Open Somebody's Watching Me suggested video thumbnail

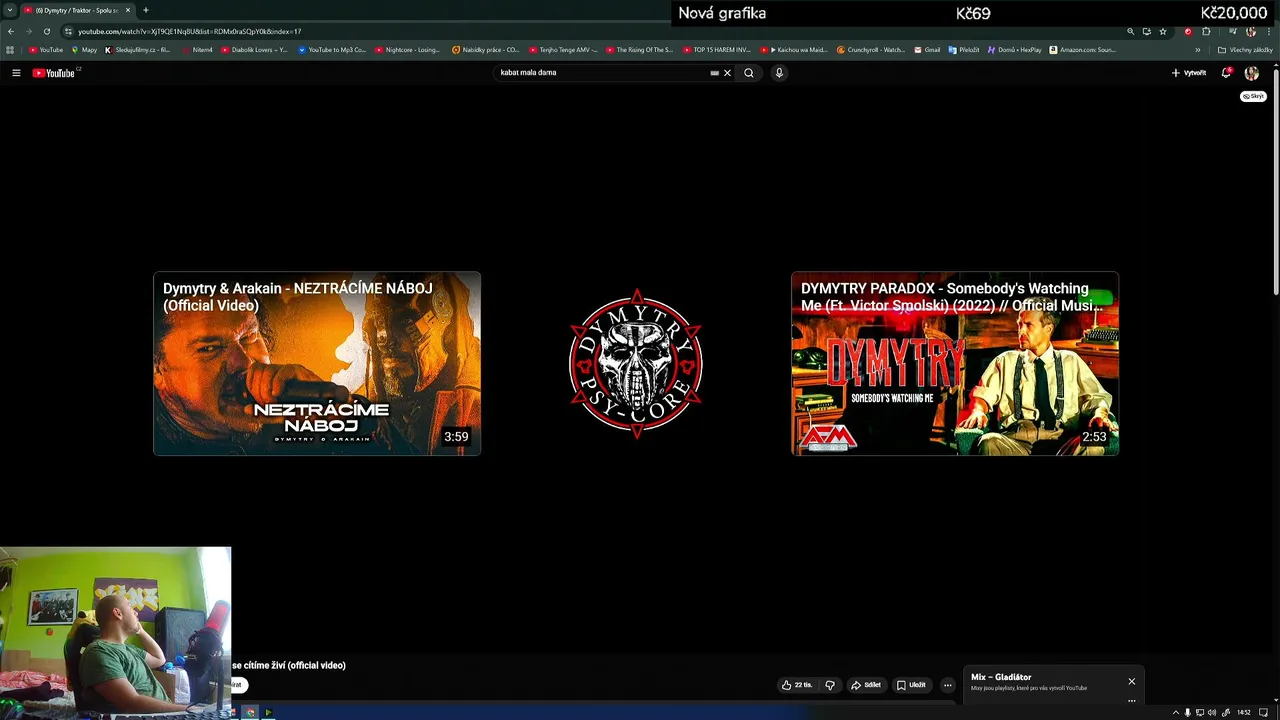coord(955,364)
